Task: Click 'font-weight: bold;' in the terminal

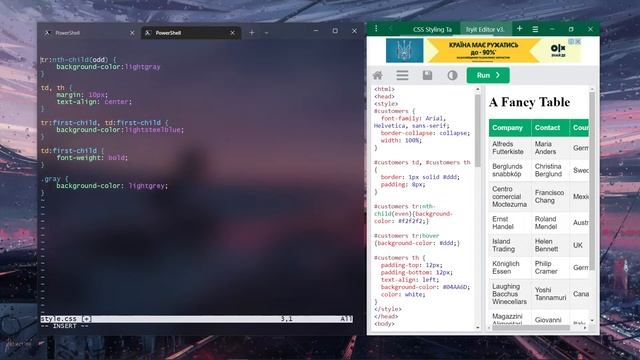Action: click(92, 158)
